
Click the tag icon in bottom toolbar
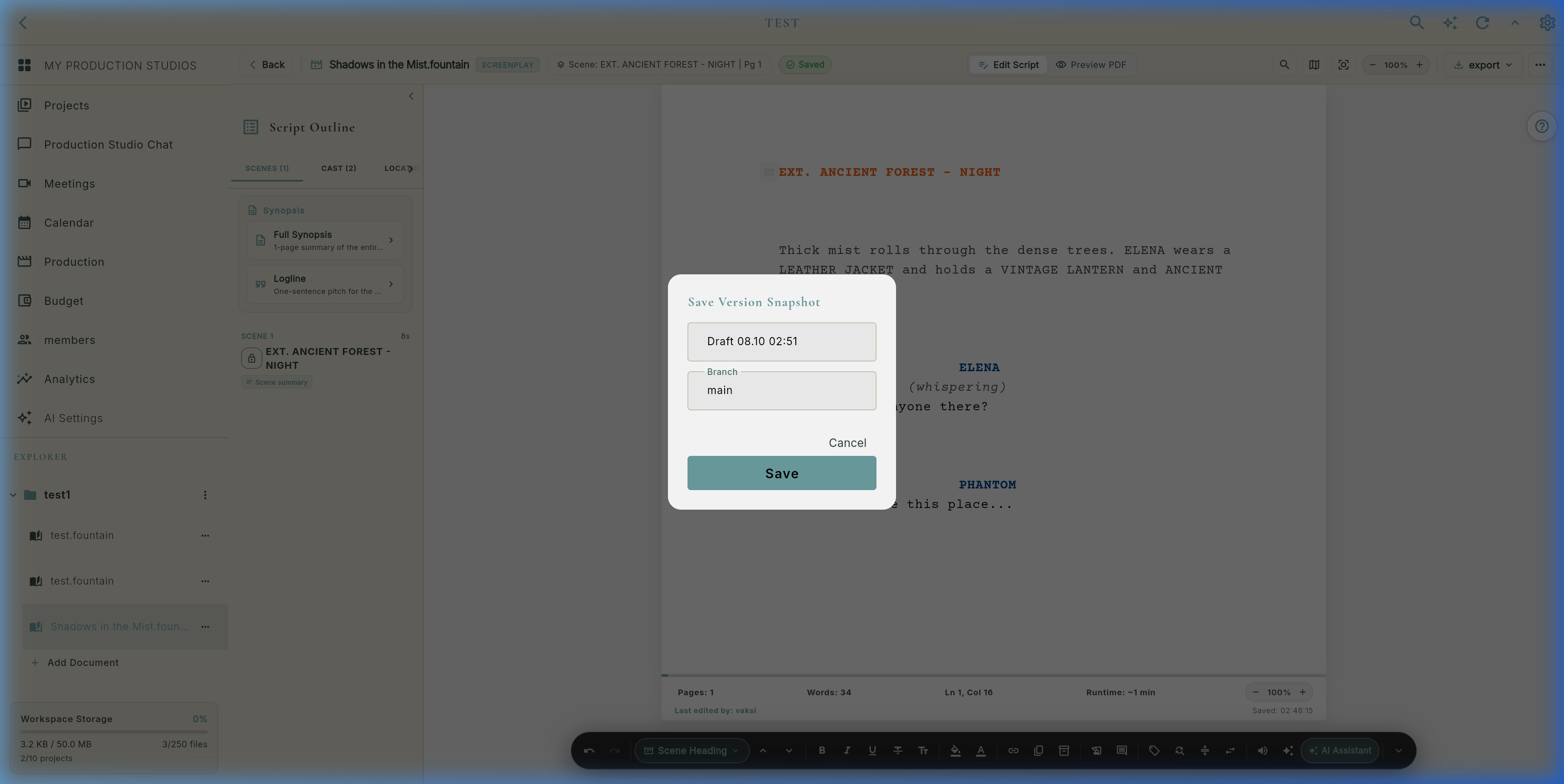[x=1153, y=751]
